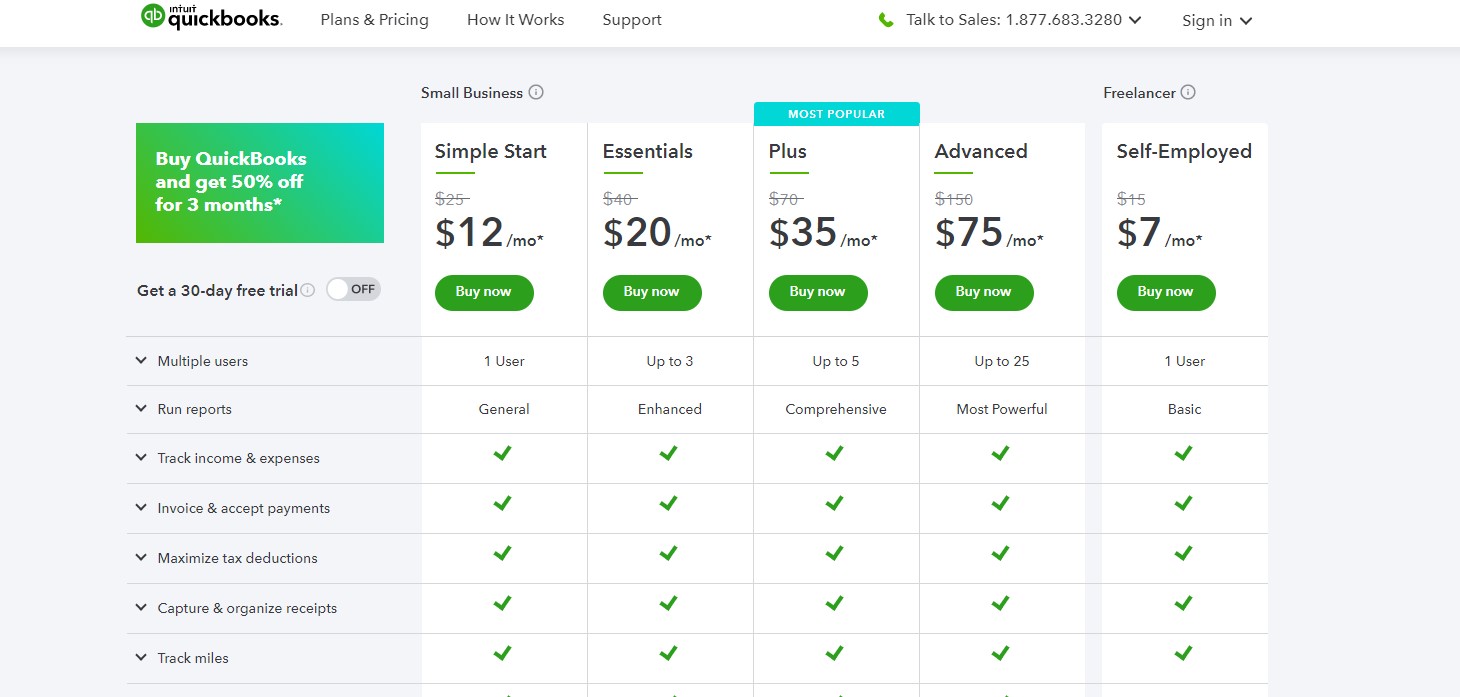Toggle the 30-day free trial switch
This screenshot has height=697, width=1460.
tap(353, 289)
